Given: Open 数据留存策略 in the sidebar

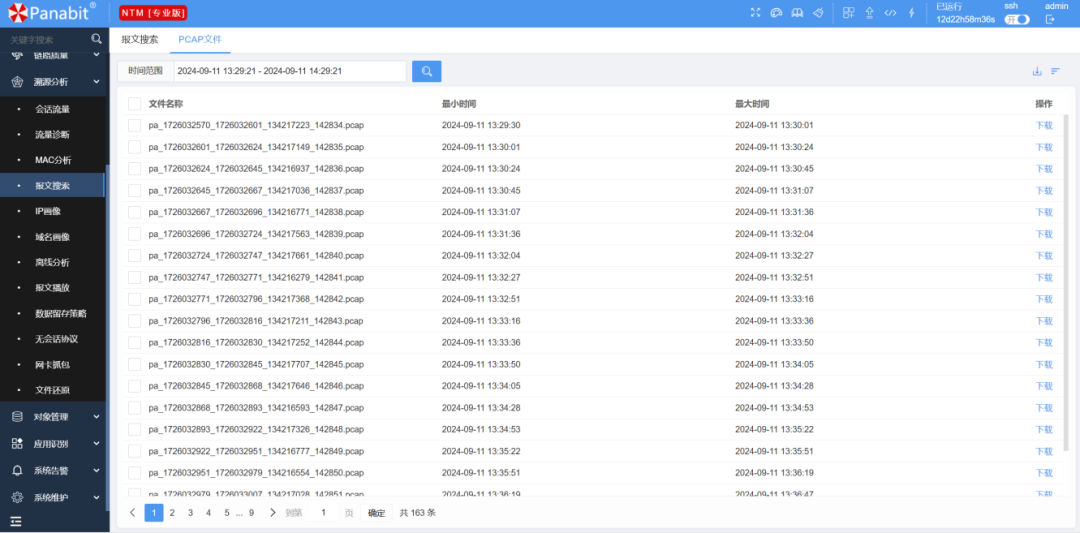Looking at the screenshot, I should pos(61,313).
